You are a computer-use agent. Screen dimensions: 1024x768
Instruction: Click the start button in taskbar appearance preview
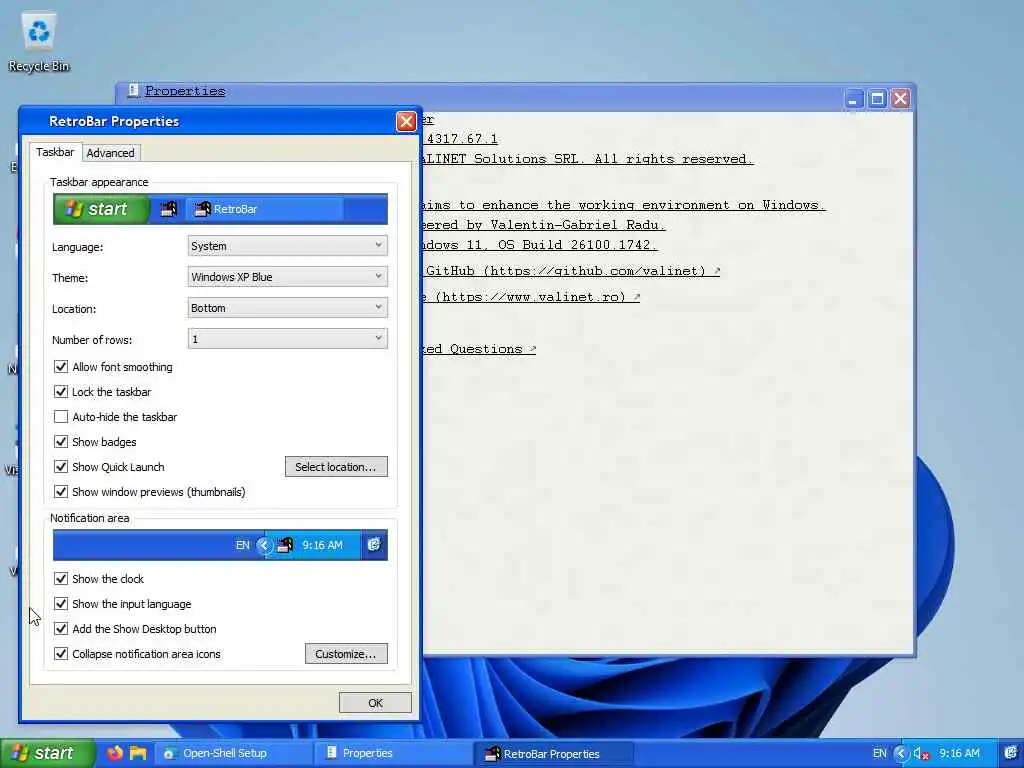click(x=101, y=209)
